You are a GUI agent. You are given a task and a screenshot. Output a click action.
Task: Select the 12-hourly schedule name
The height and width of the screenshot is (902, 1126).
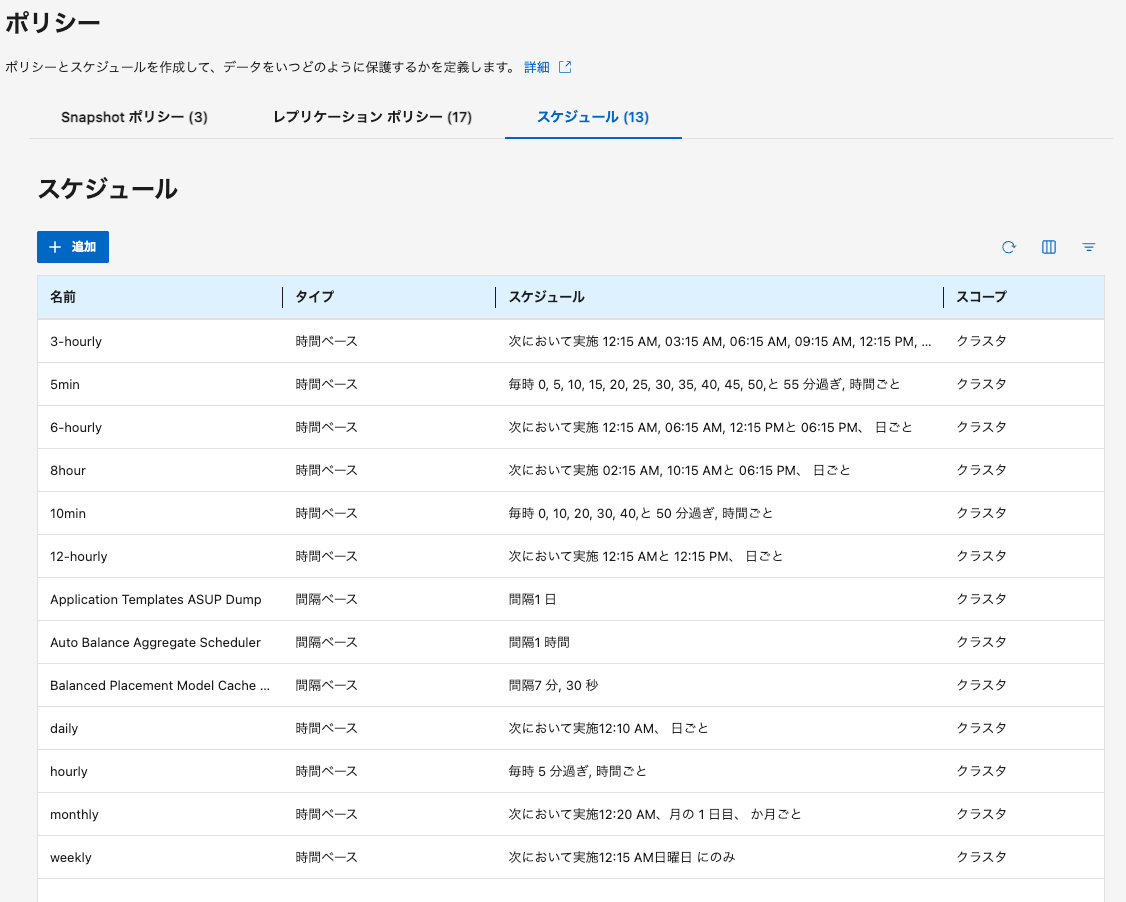click(78, 557)
